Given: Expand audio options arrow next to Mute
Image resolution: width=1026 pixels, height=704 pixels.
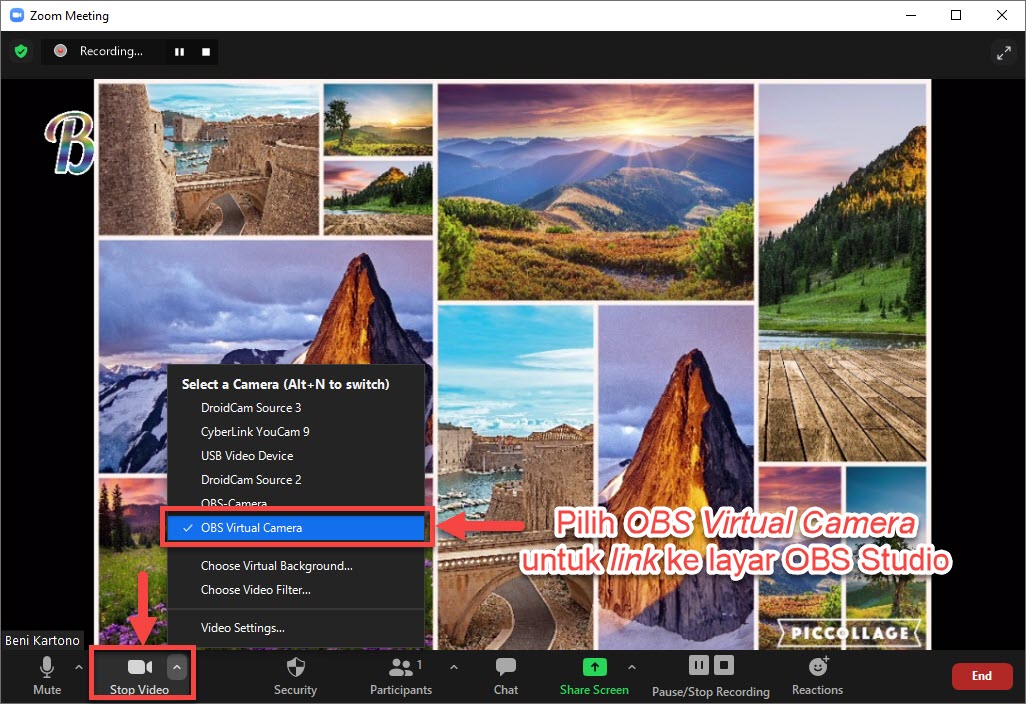Looking at the screenshot, I should pyautogui.click(x=79, y=667).
